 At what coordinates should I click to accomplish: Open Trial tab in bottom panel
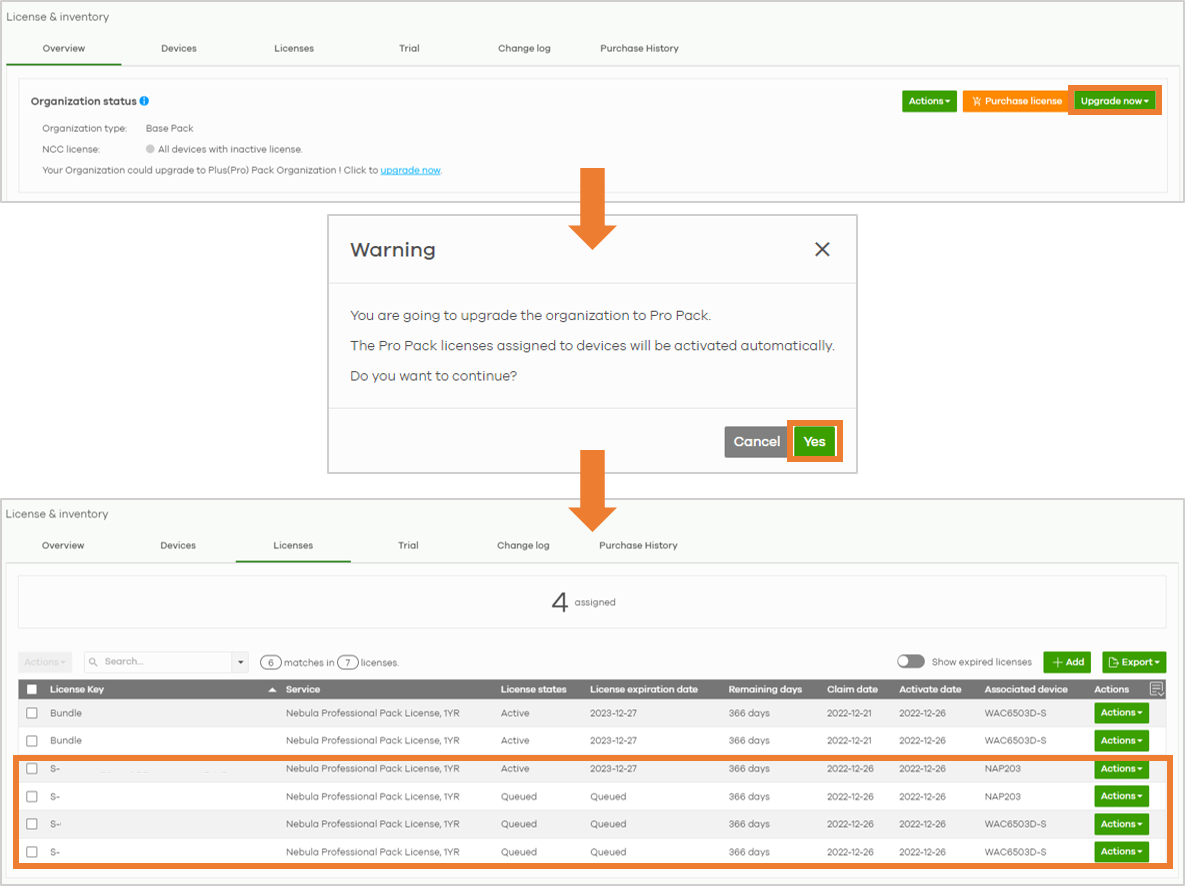[x=408, y=546]
